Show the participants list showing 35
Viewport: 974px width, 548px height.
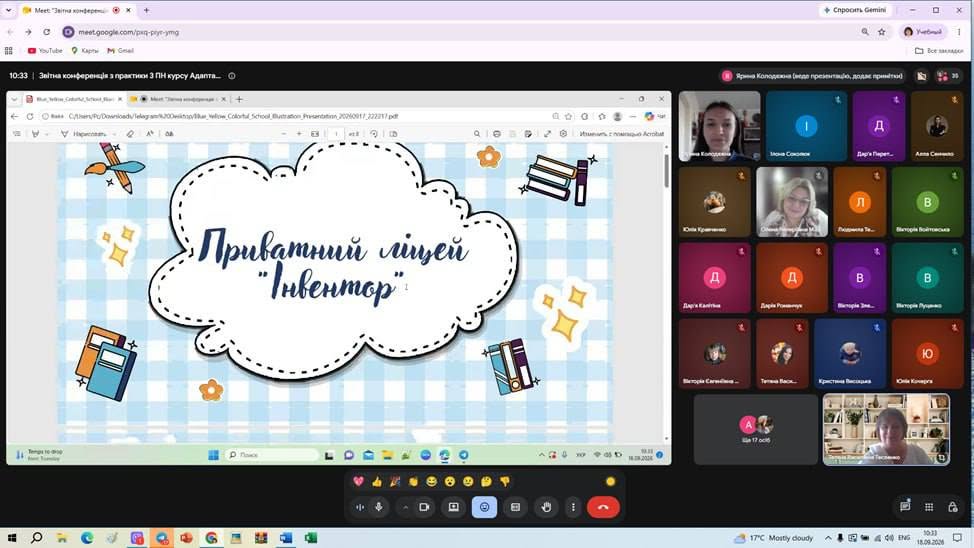click(949, 76)
